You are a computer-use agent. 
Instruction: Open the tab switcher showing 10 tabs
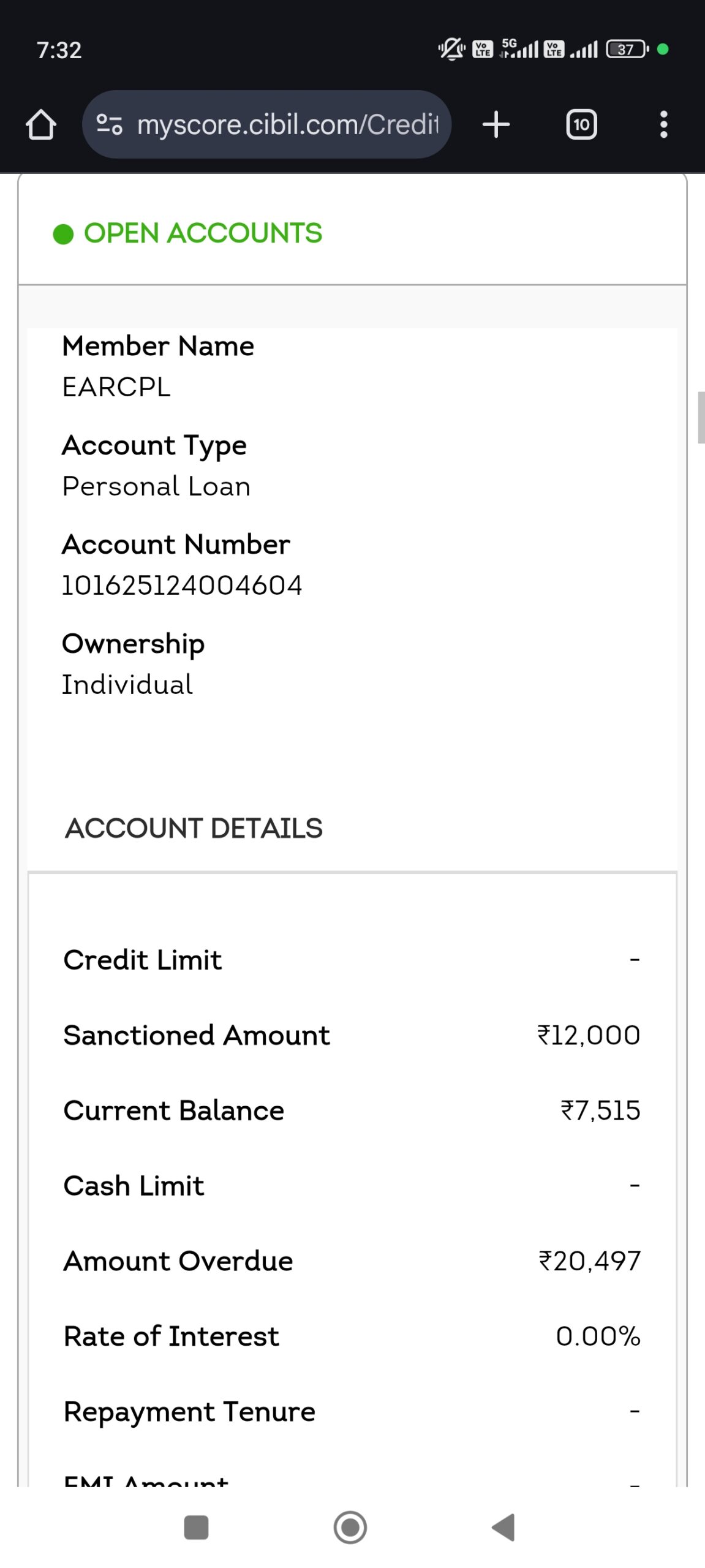581,125
